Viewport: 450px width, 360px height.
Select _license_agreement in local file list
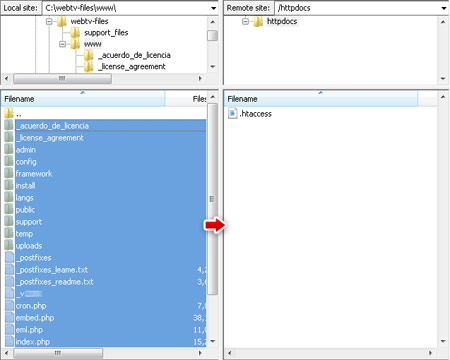(x=104, y=138)
